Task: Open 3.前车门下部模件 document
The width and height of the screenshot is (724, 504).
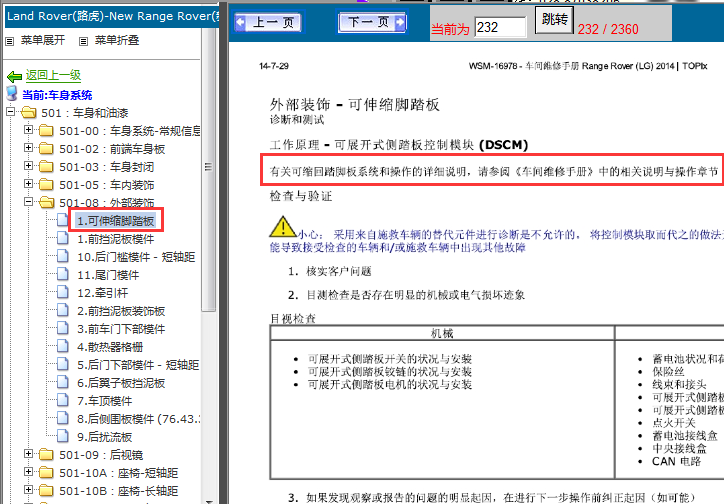Action: click(x=121, y=329)
